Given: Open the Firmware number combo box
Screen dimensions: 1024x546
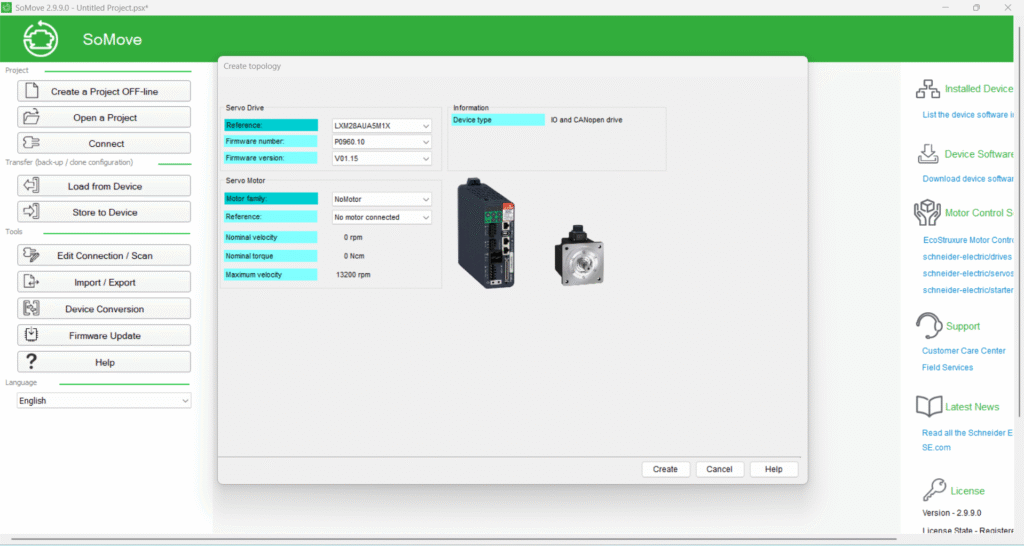Looking at the screenshot, I should [x=381, y=142].
